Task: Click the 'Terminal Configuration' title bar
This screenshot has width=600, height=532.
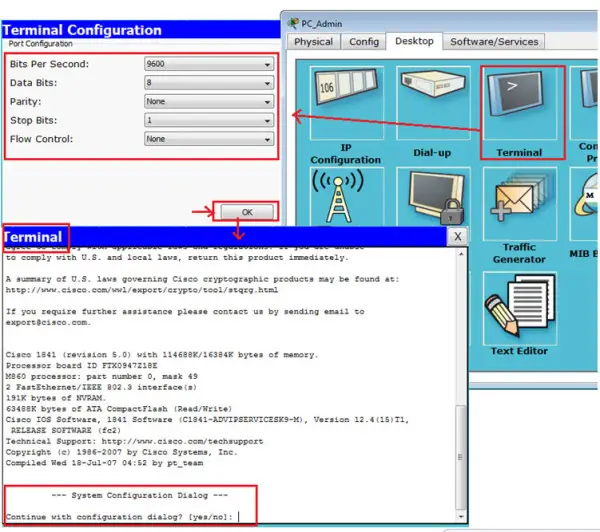Action: 141,29
